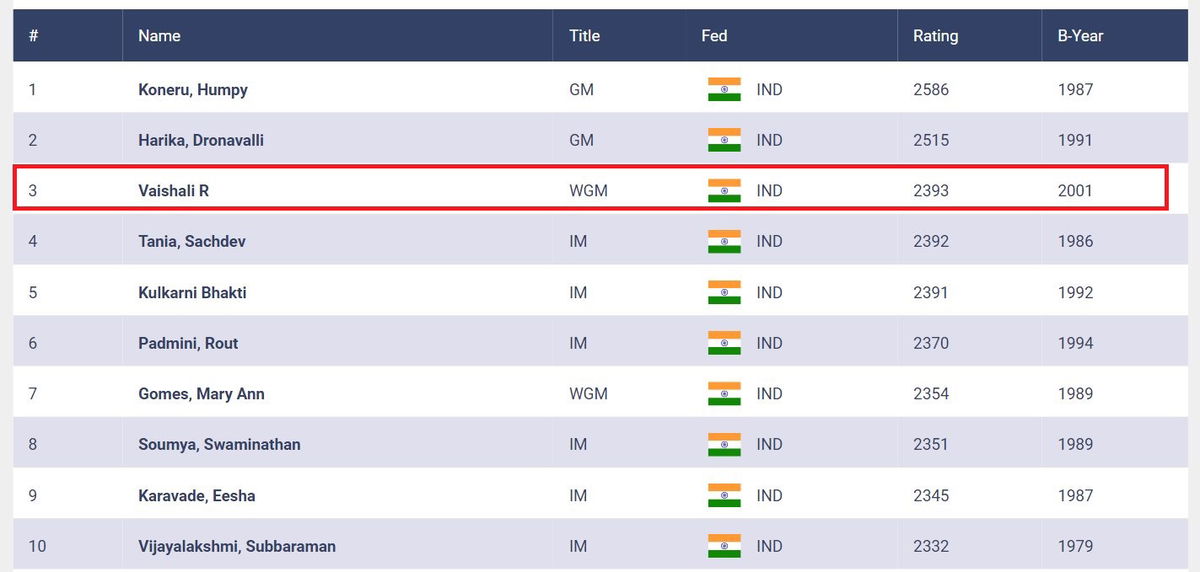Image resolution: width=1200 pixels, height=572 pixels.
Task: Click the Name column header
Action: tap(159, 36)
